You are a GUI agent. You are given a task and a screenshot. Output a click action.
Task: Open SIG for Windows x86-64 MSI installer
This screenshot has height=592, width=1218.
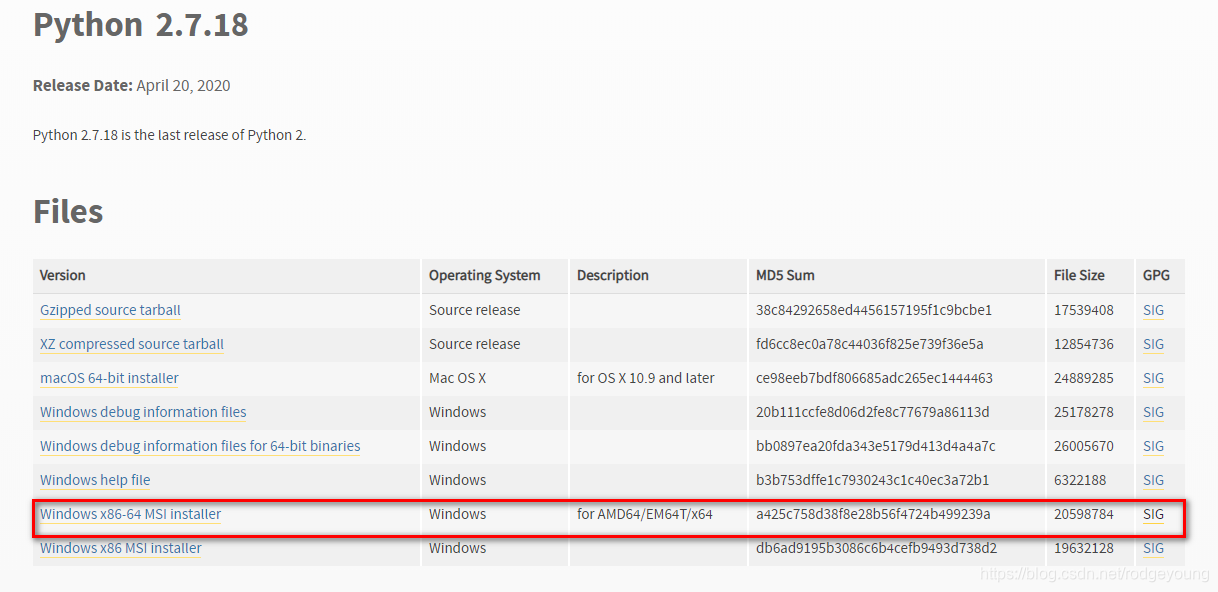pyautogui.click(x=1153, y=514)
